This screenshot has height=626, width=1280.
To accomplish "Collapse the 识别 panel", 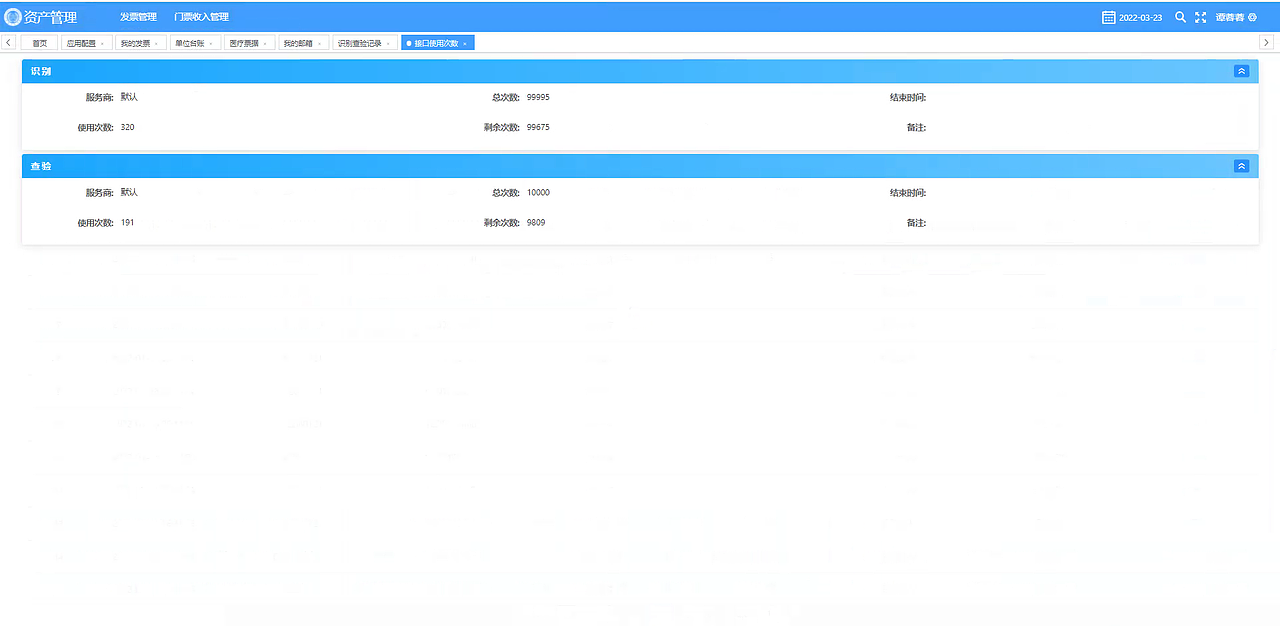I will pyautogui.click(x=1241, y=71).
